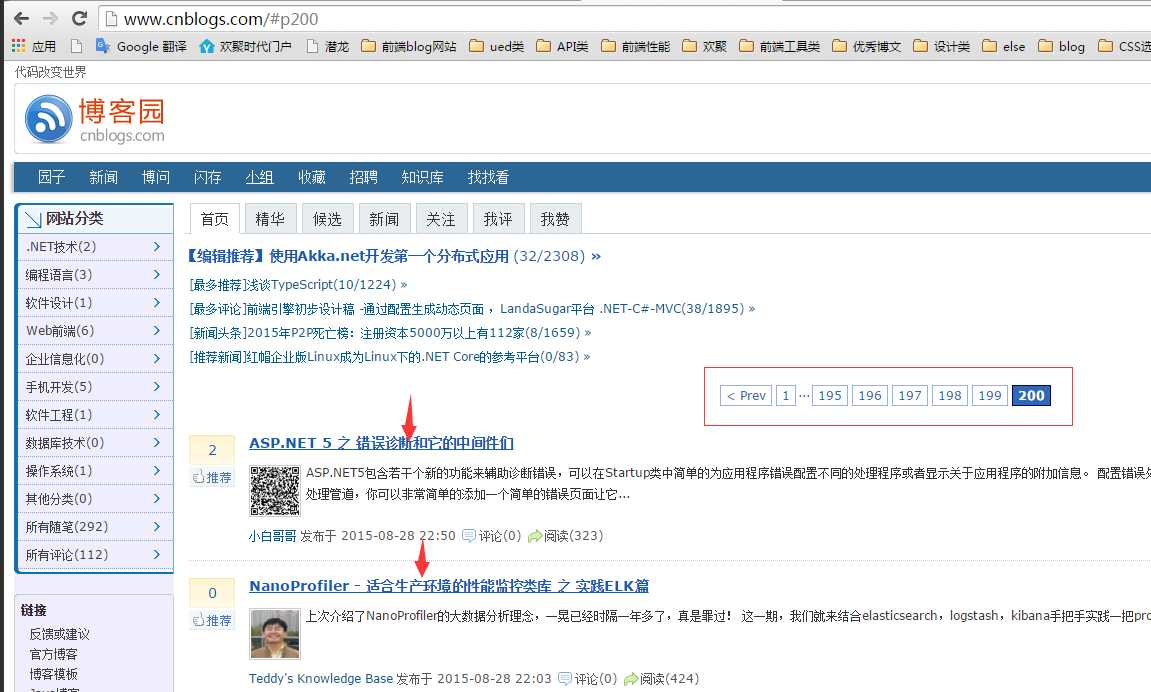Image resolution: width=1151 pixels, height=692 pixels.
Task: Expand the .NET技术(2) category arrow
Action: (156, 247)
